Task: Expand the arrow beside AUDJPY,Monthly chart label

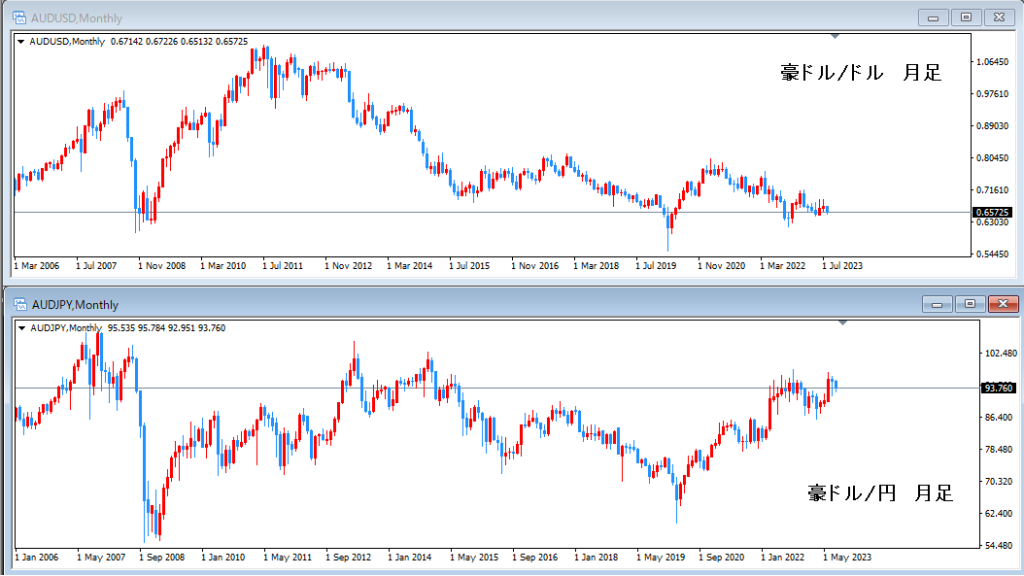Action: [x=22, y=328]
